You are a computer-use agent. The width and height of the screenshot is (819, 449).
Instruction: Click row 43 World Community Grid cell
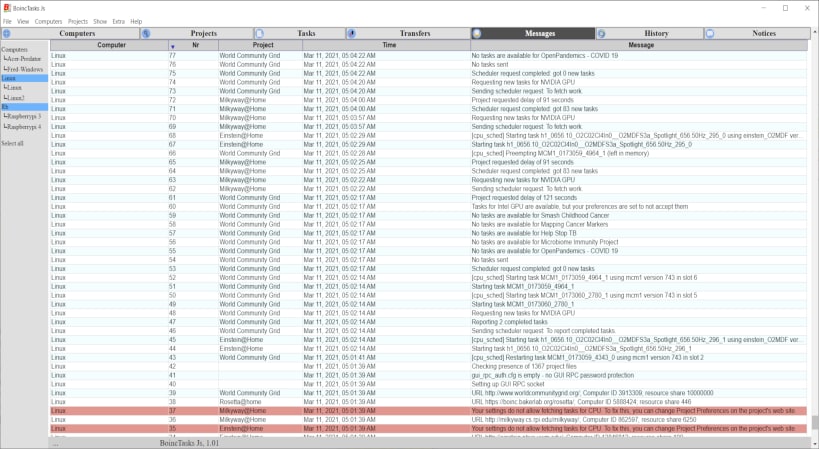[250, 358]
